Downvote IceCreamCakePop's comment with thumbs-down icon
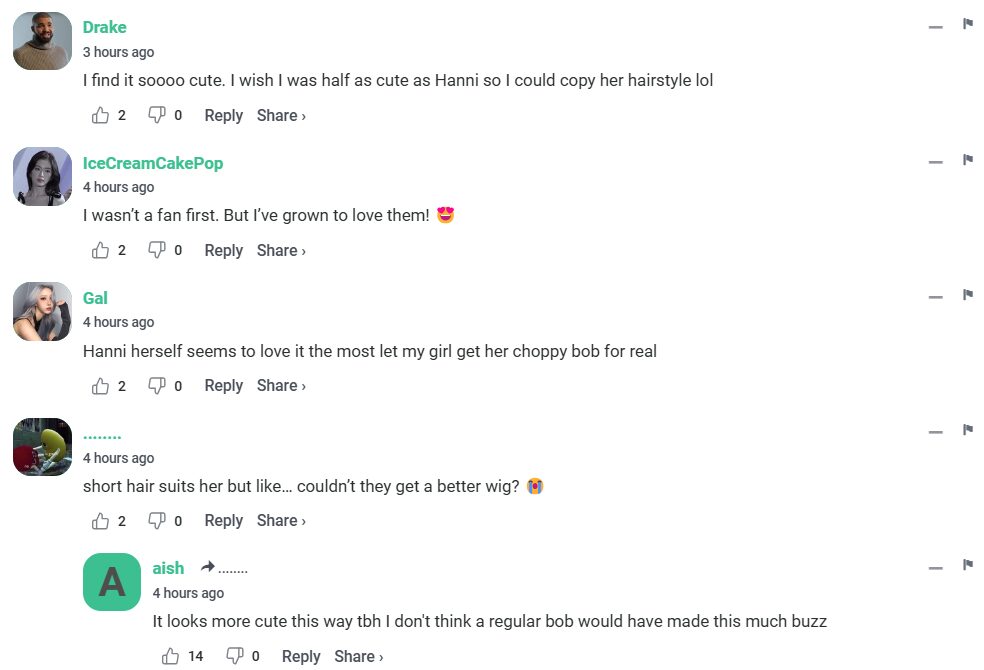 157,251
